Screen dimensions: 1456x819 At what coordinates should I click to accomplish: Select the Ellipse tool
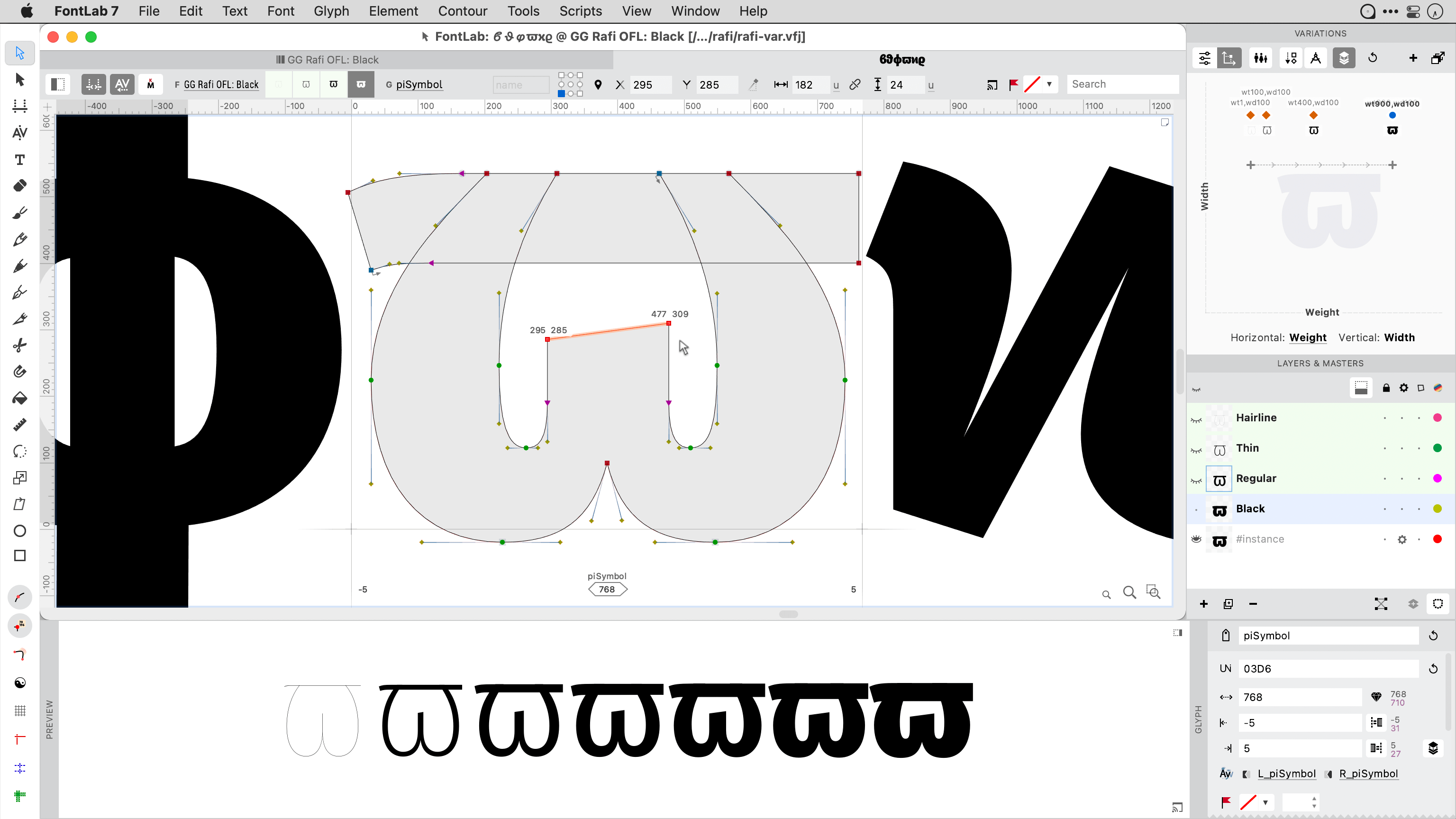[x=20, y=531]
